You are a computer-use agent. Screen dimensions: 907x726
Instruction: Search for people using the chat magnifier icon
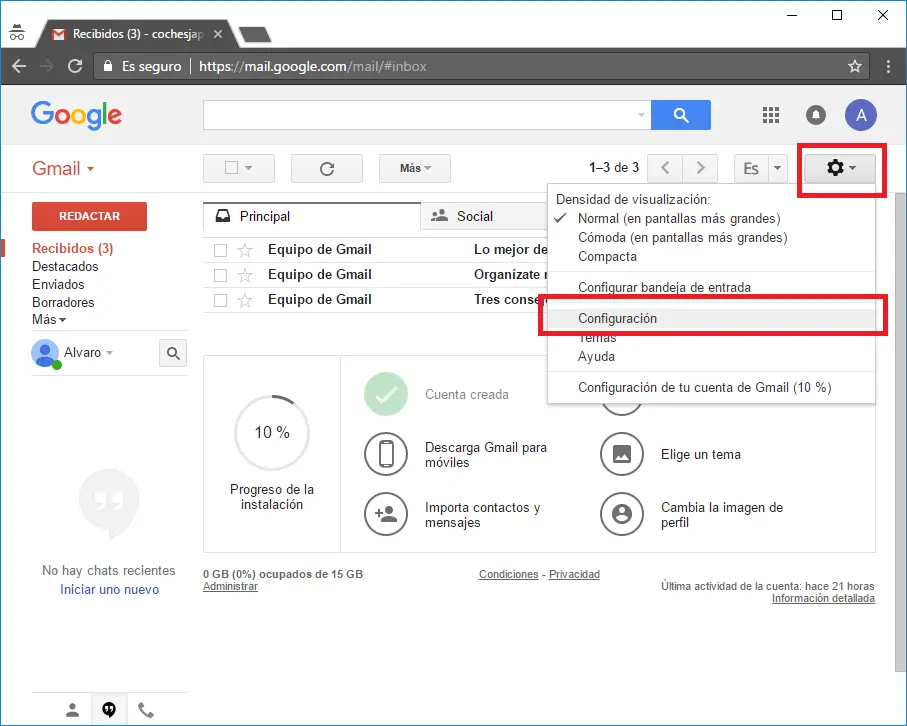click(173, 353)
